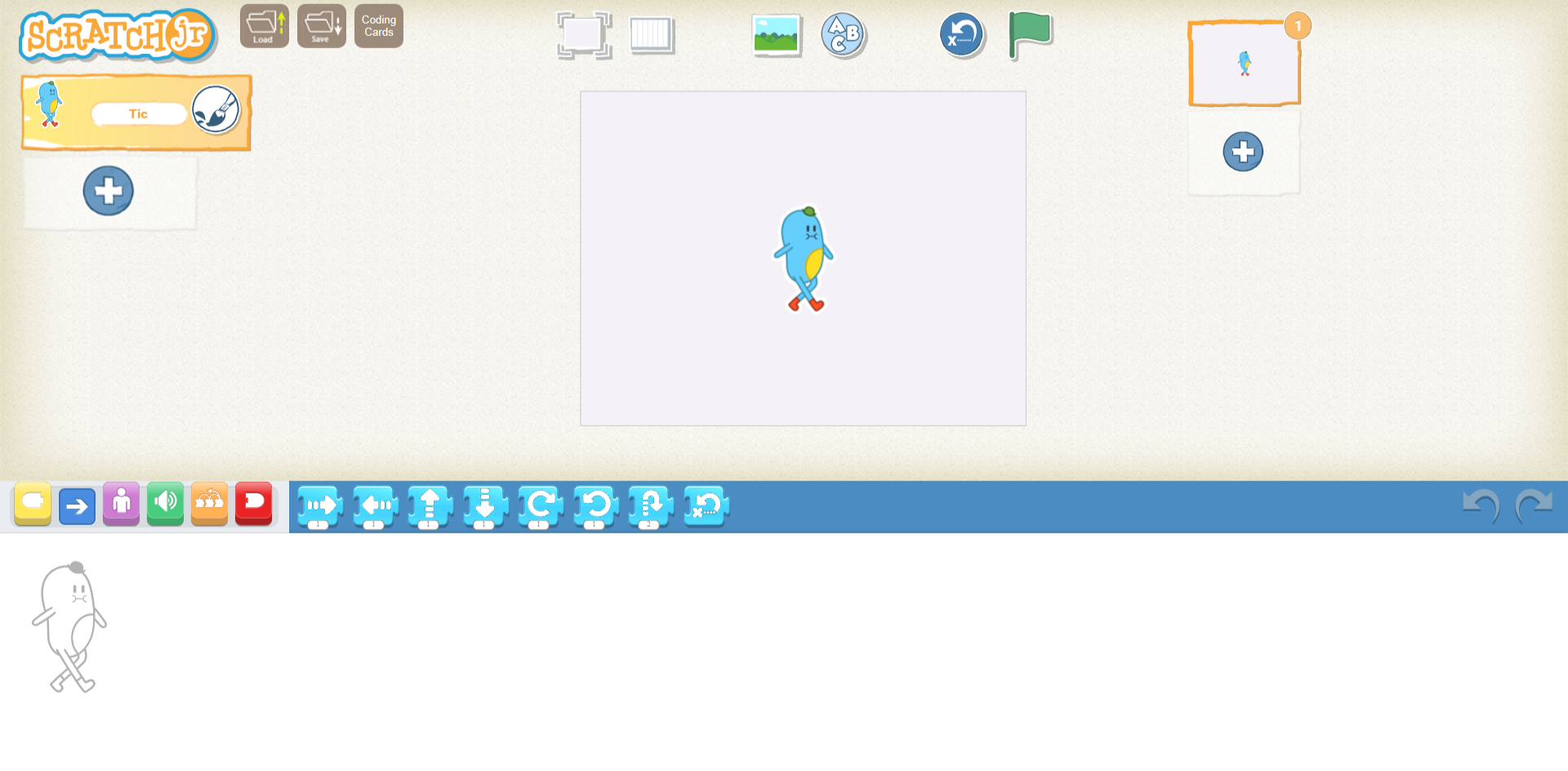Select Tic on the stage

click(x=804, y=259)
